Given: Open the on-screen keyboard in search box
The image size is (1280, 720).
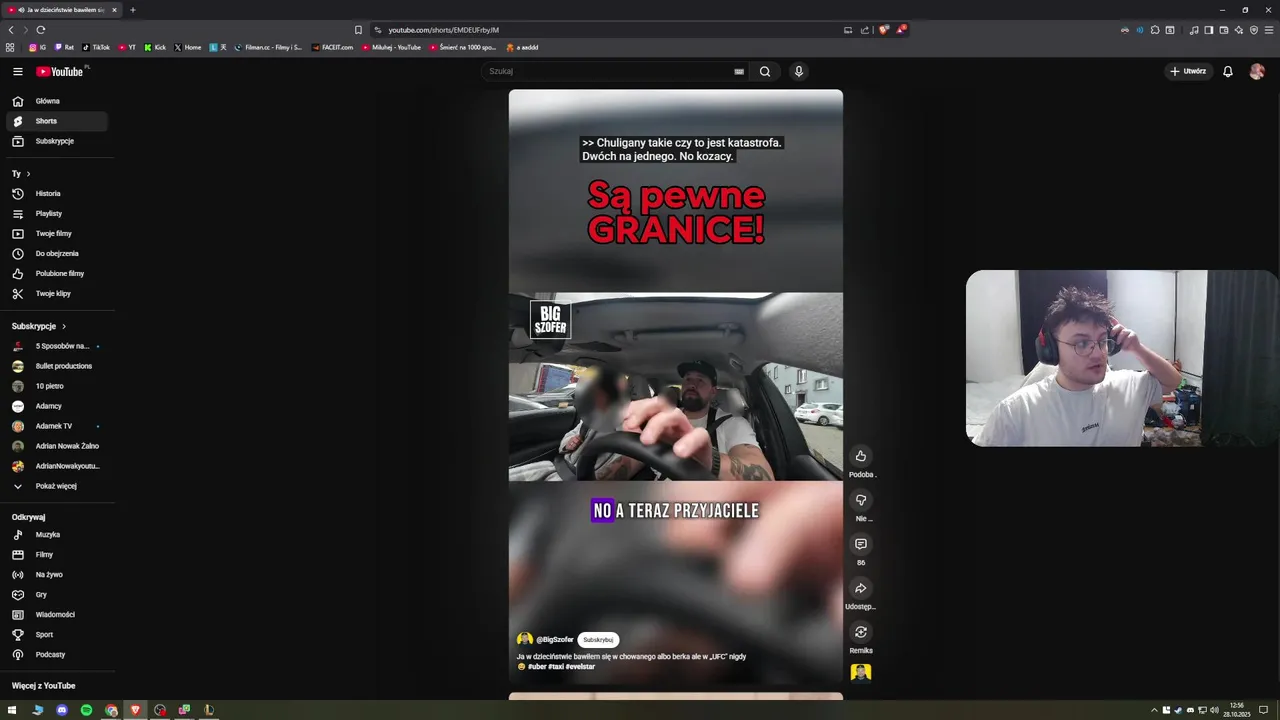Looking at the screenshot, I should click(739, 71).
